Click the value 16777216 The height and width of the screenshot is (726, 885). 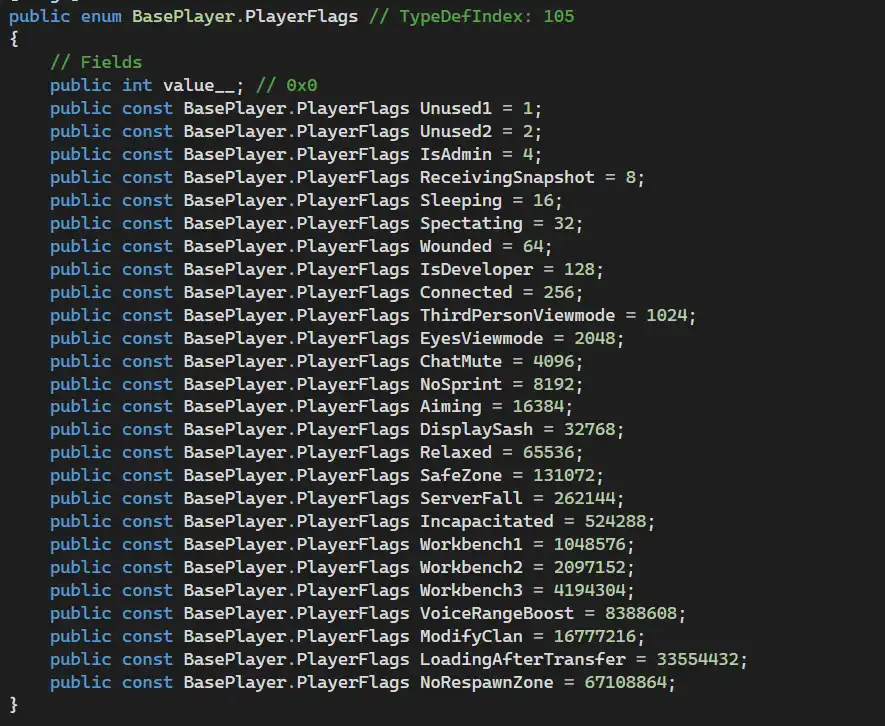(595, 637)
